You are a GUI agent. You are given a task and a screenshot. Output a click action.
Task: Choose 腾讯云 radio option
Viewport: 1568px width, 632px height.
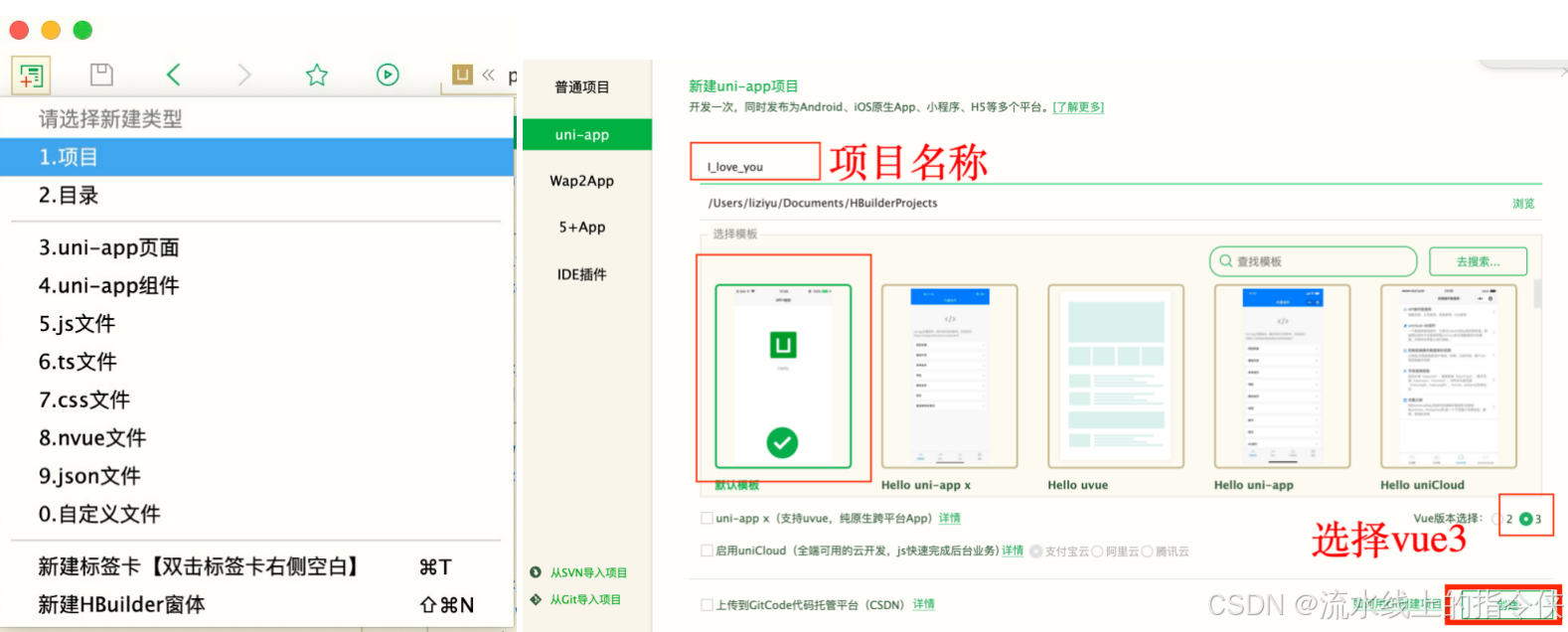coord(1147,552)
